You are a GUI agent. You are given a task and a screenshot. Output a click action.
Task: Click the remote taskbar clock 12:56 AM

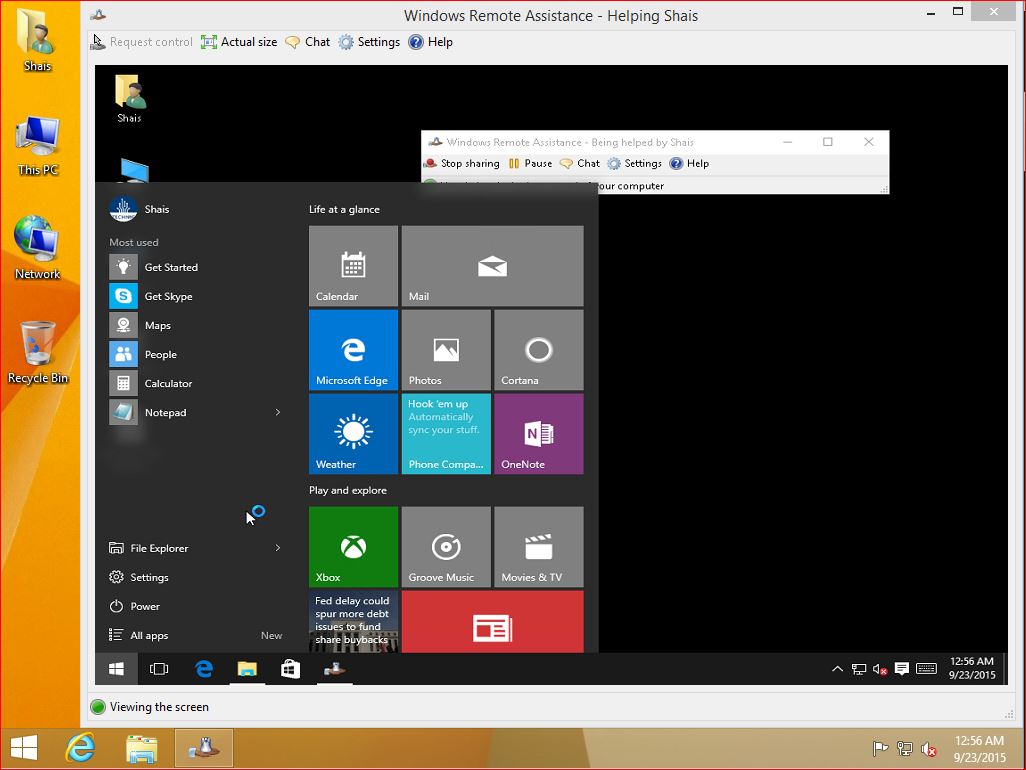[x=972, y=668]
